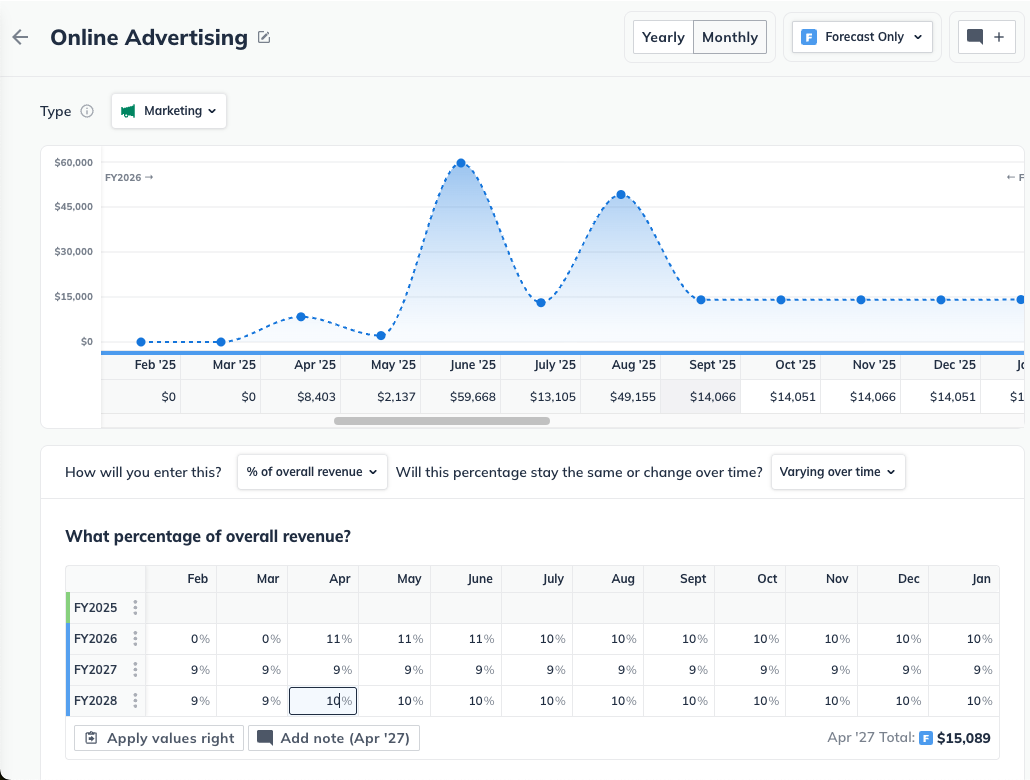Open the three-dot menu on the FY2027 row
The width and height of the screenshot is (1030, 780).
(x=137, y=669)
